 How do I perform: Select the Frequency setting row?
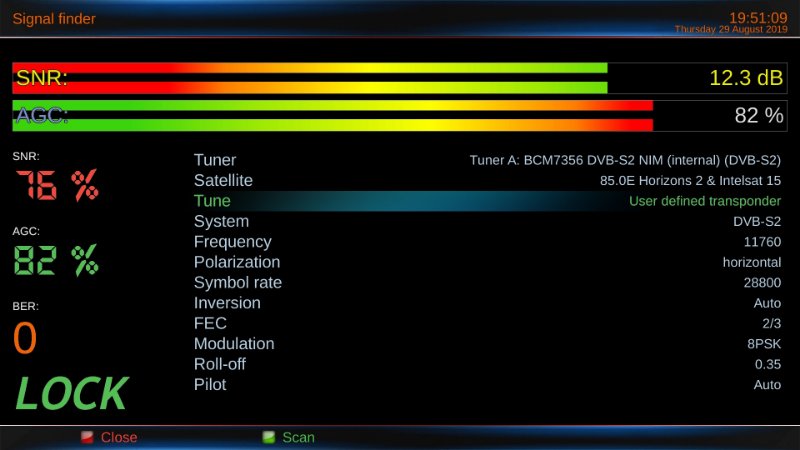pos(487,242)
